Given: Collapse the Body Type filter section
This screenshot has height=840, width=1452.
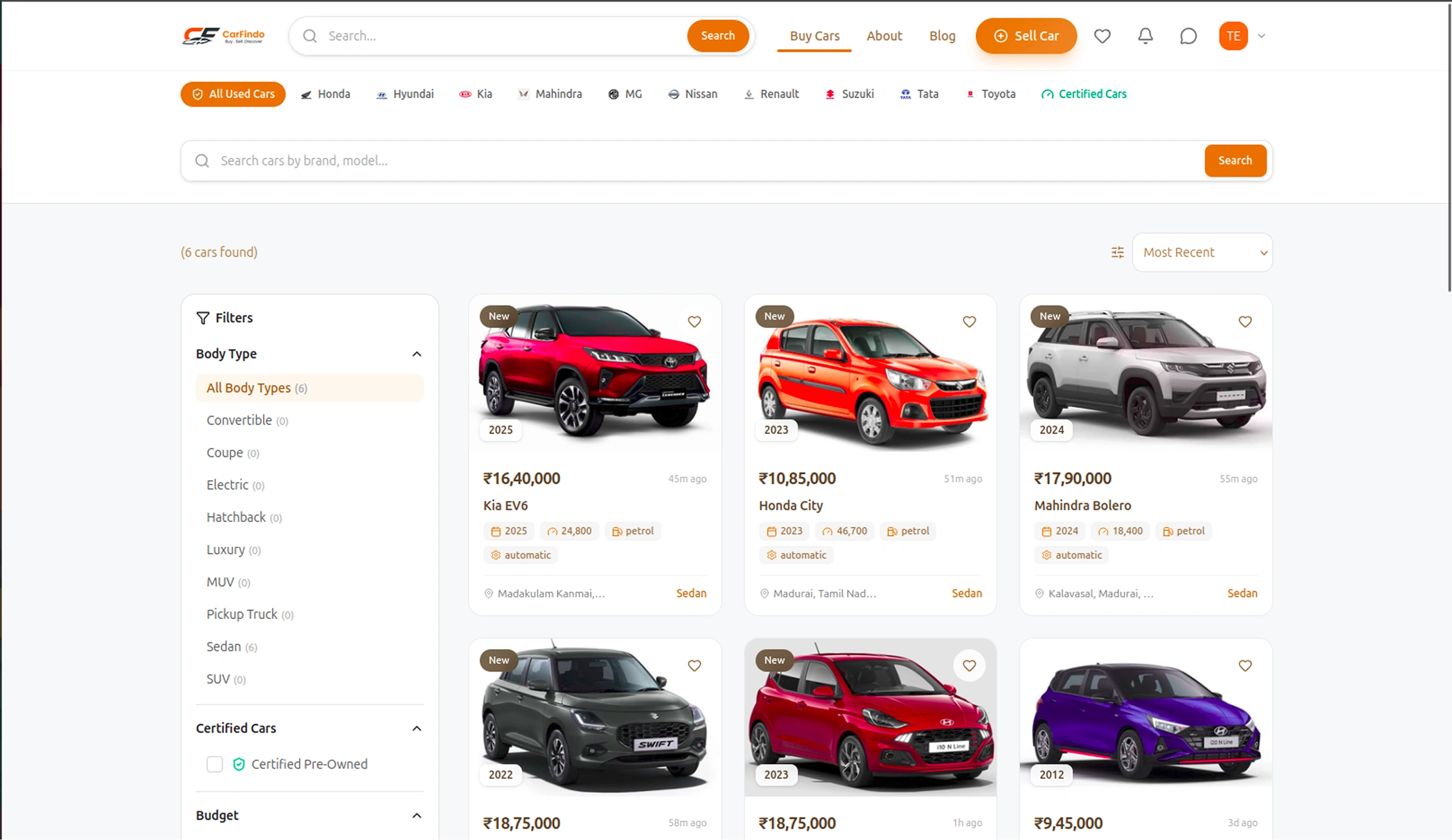Looking at the screenshot, I should pos(417,354).
